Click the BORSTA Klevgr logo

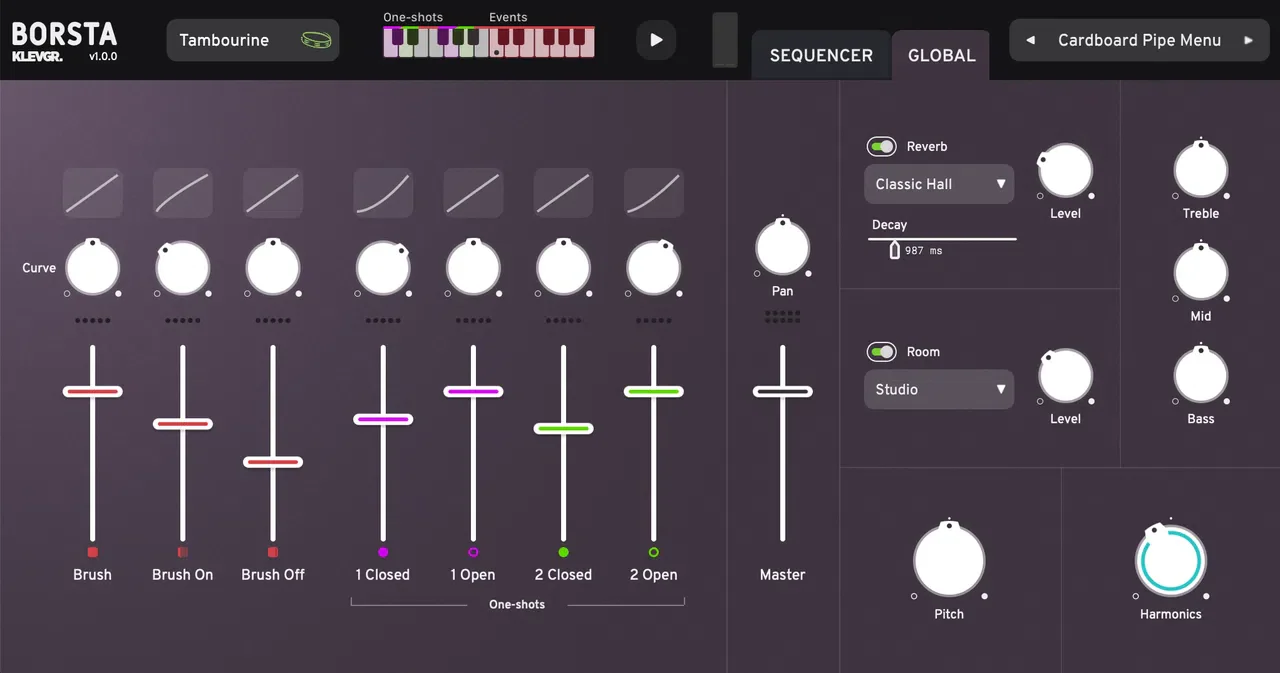click(64, 41)
